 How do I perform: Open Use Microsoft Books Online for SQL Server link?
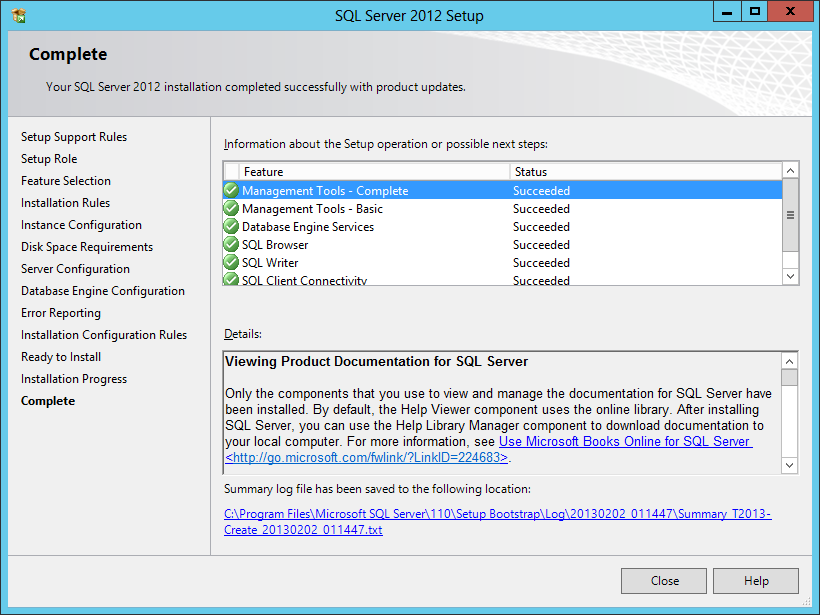(625, 442)
